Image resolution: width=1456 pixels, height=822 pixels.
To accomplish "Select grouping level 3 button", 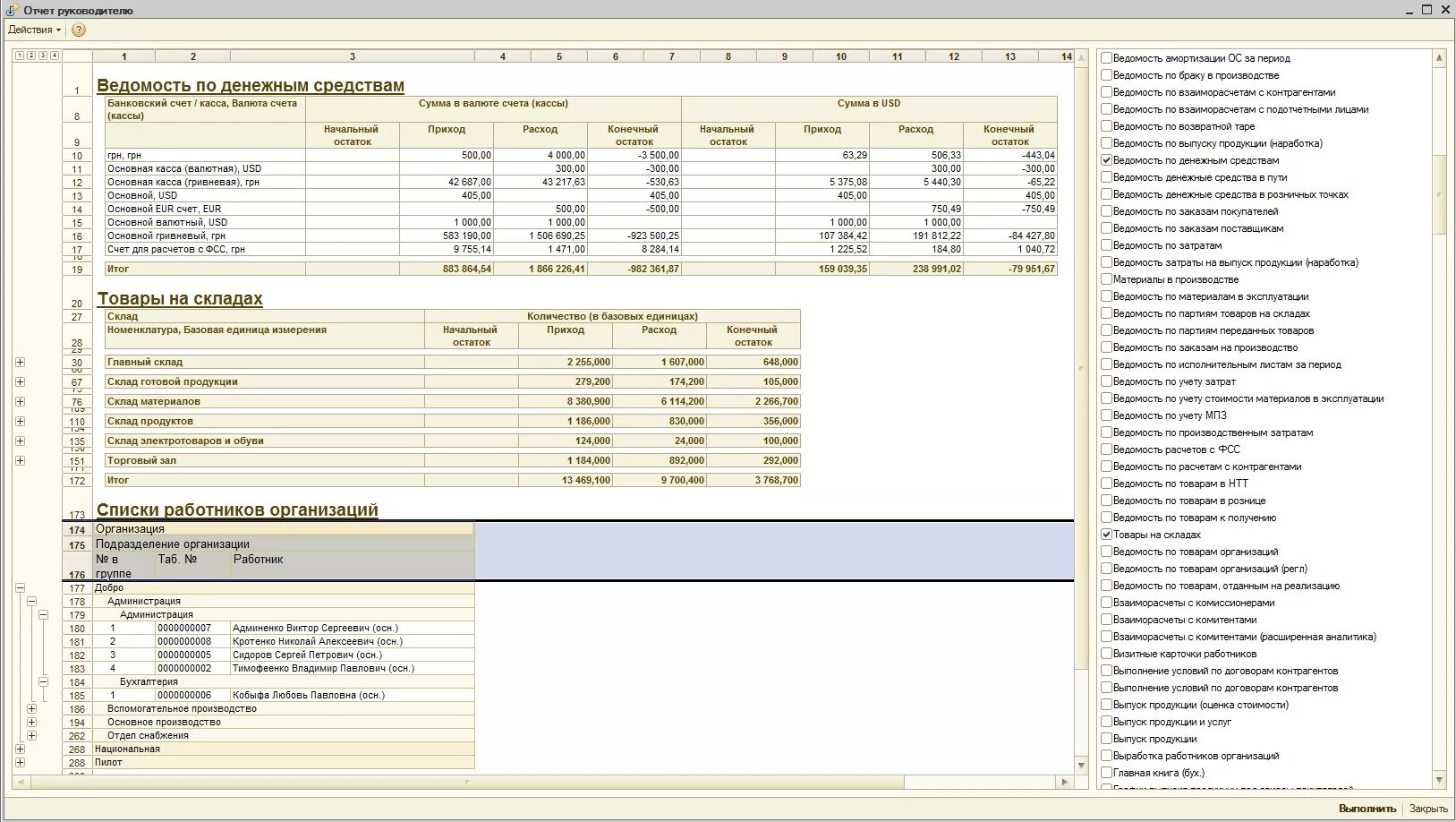I will 42,56.
